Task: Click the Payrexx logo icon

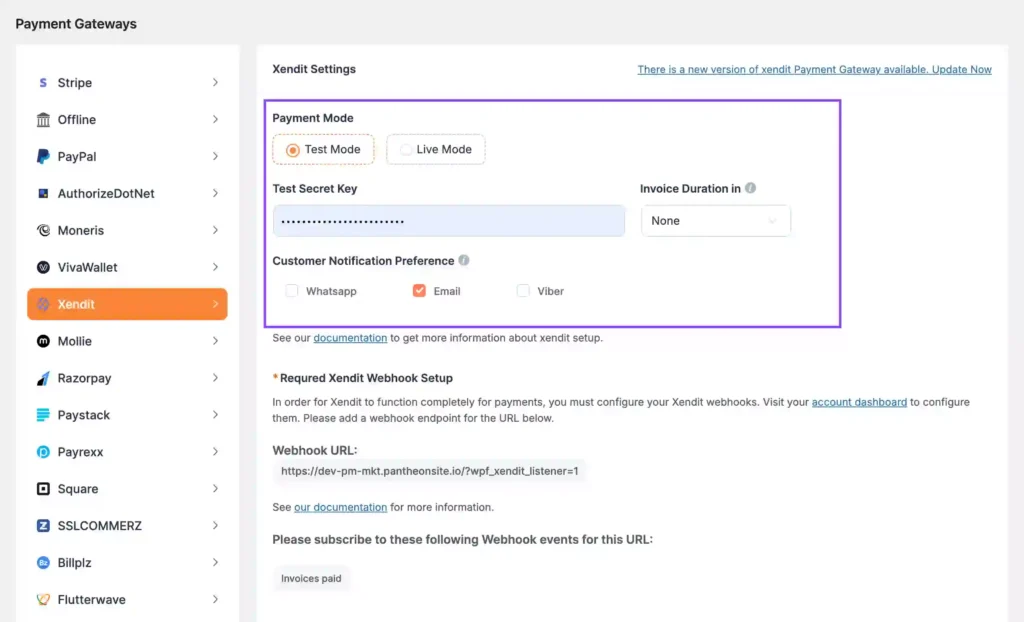Action: (43, 452)
